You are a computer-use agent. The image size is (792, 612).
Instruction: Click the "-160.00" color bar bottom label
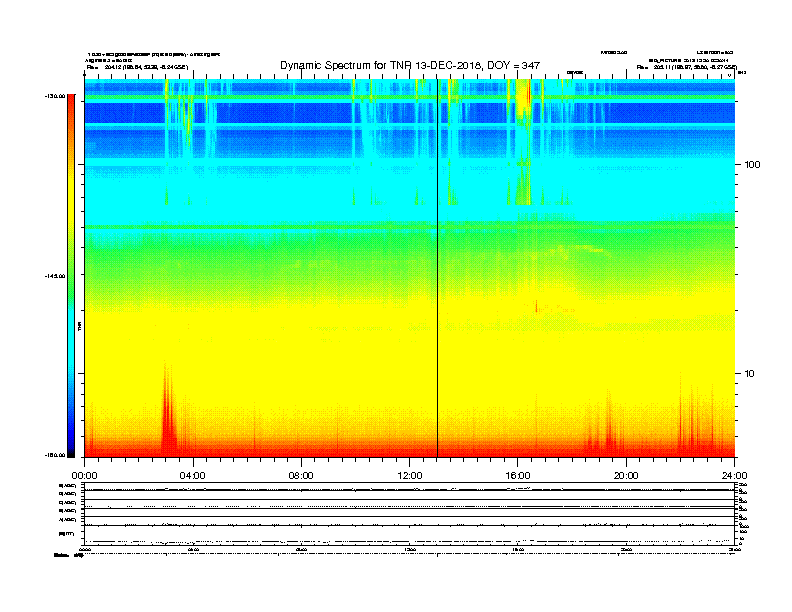point(55,455)
